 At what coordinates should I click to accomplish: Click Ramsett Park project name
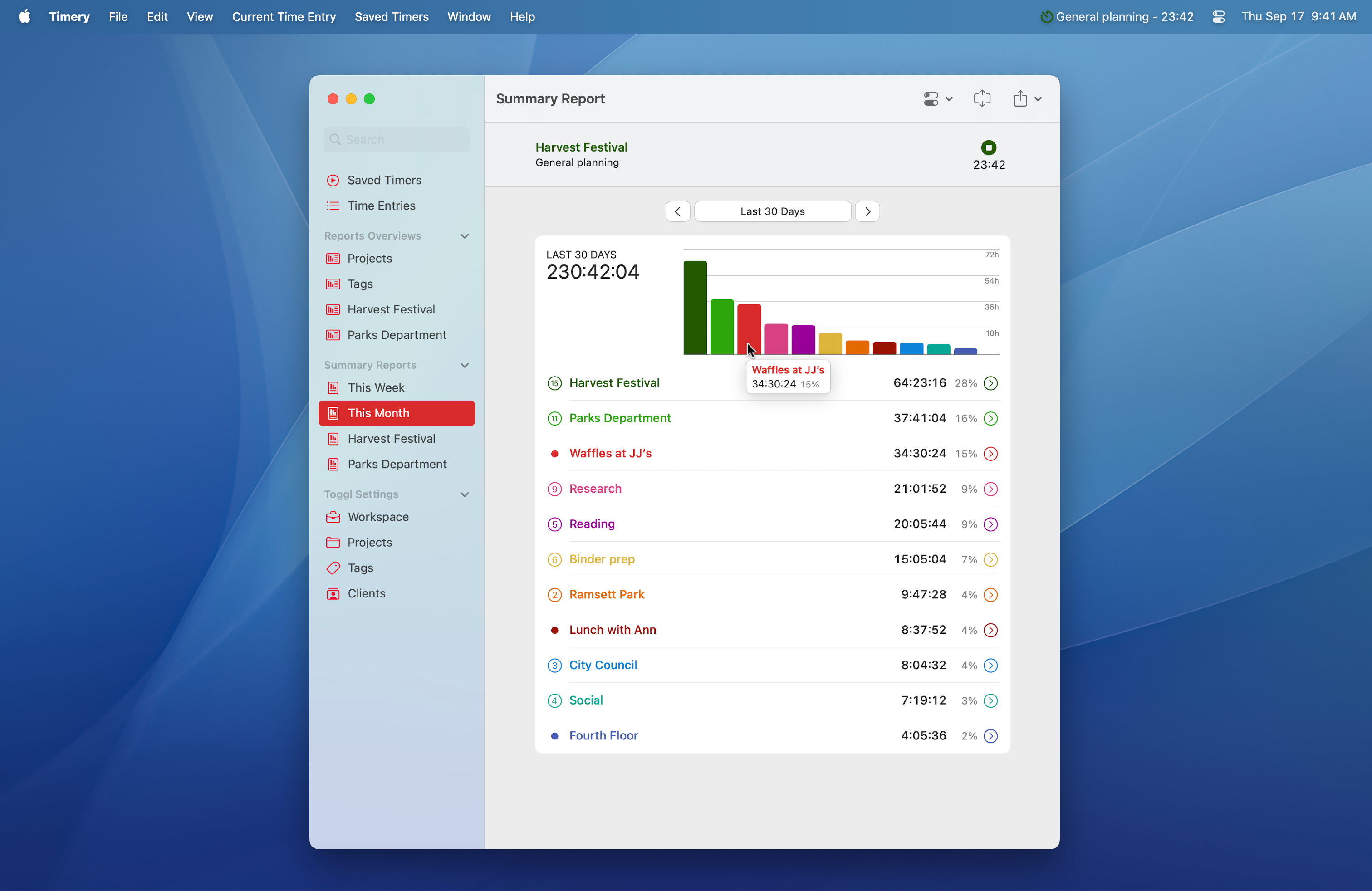tap(607, 595)
